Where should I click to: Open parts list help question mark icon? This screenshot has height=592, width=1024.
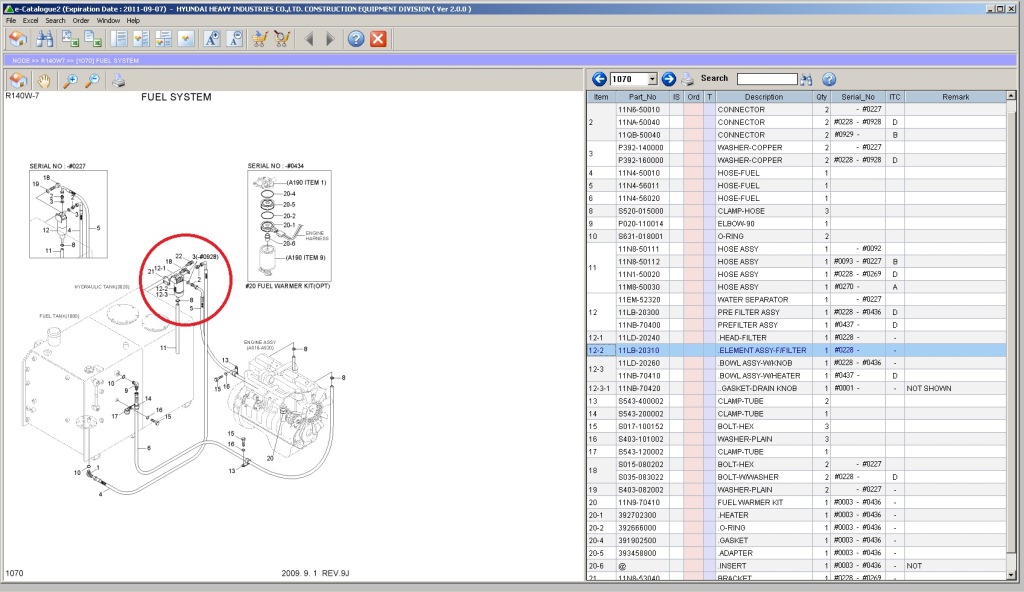tap(829, 79)
